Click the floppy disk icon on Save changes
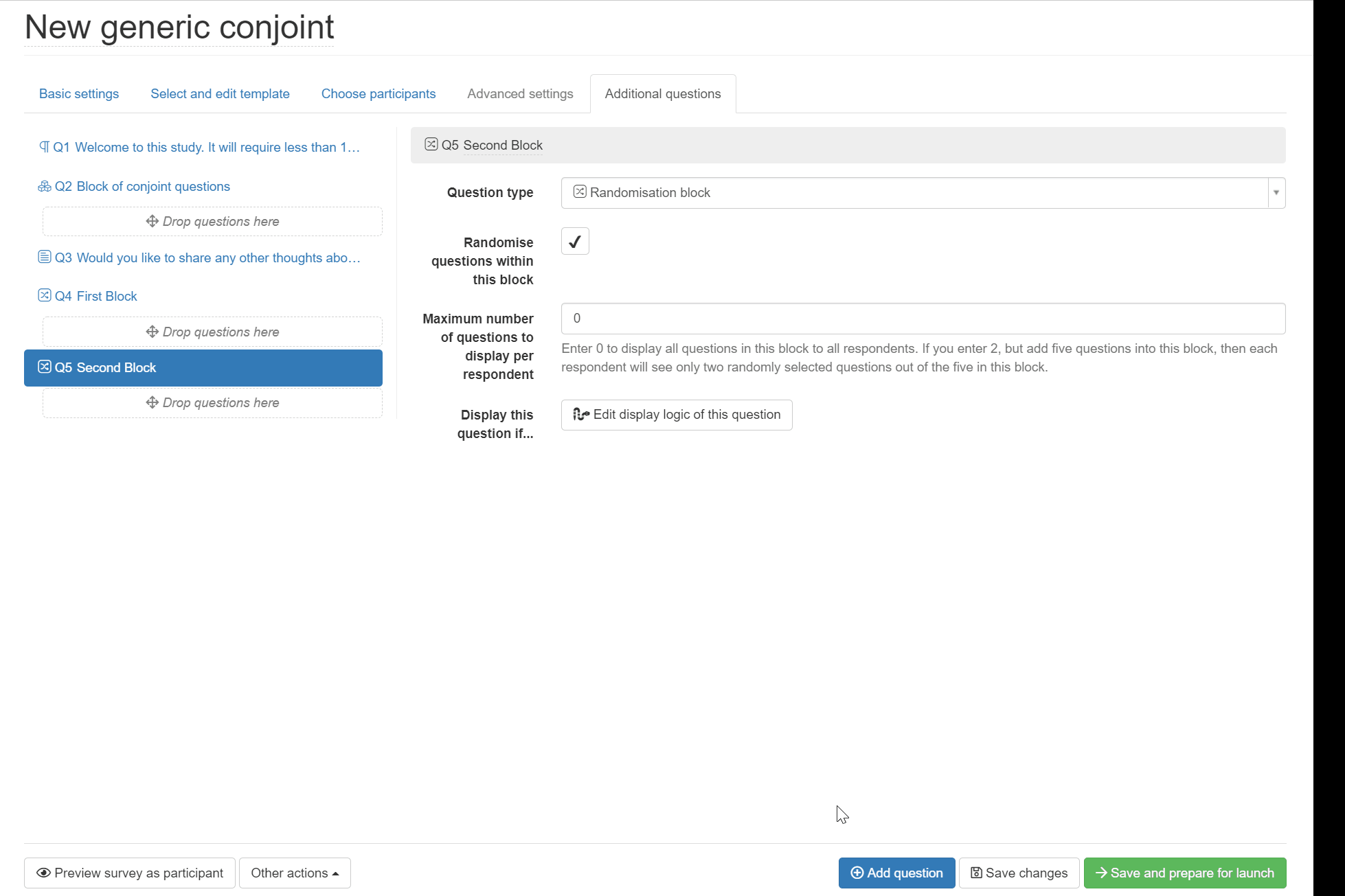Image resolution: width=1345 pixels, height=896 pixels. click(976, 873)
